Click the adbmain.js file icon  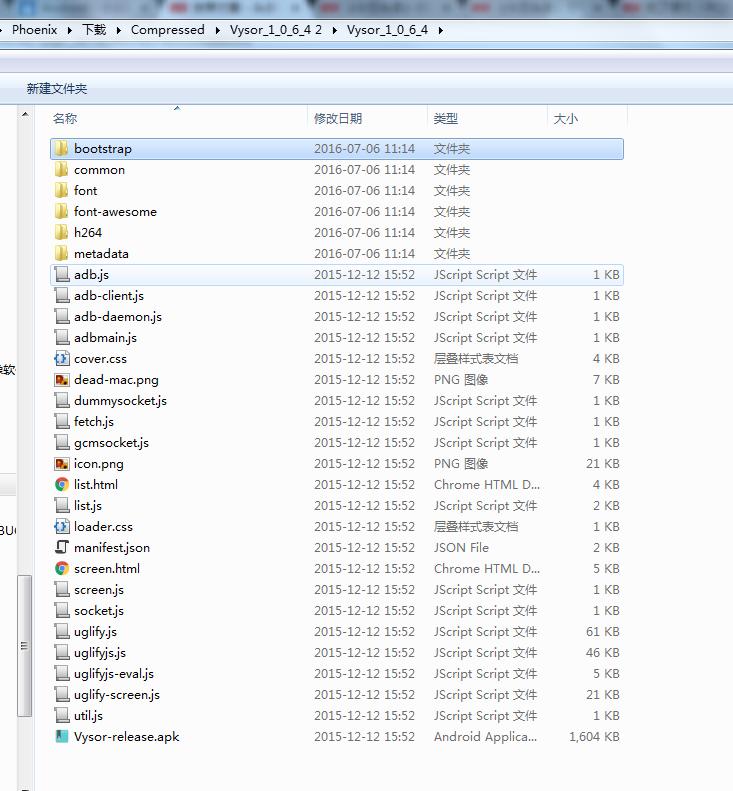click(62, 337)
